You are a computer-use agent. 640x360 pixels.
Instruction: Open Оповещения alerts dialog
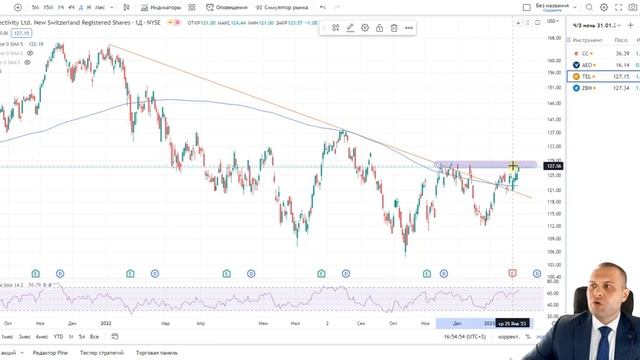point(227,7)
